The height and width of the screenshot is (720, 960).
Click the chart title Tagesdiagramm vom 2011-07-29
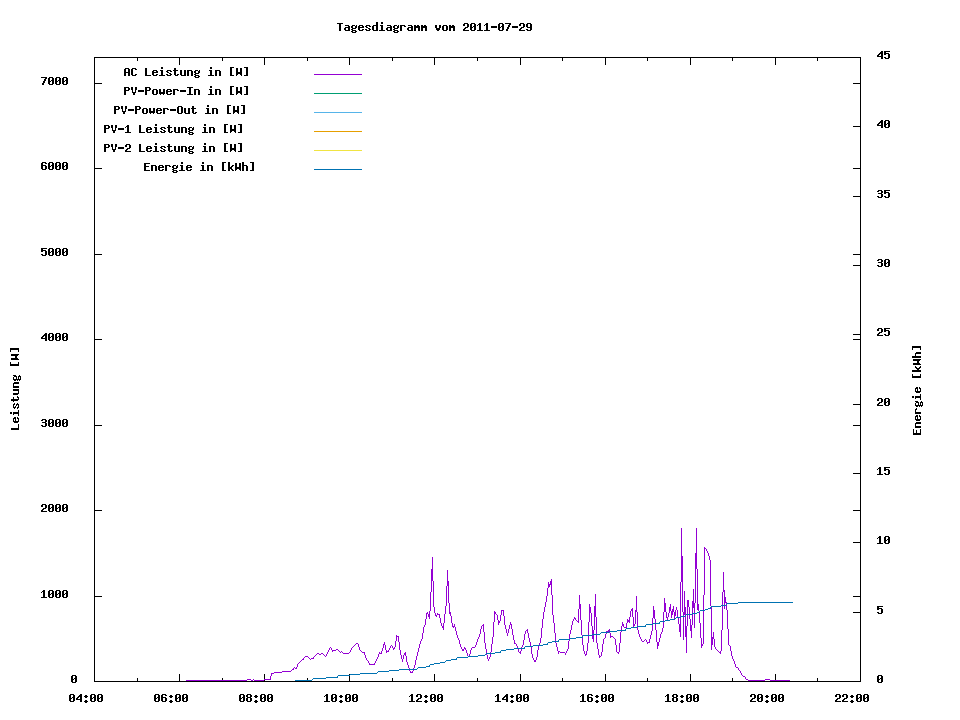click(434, 27)
